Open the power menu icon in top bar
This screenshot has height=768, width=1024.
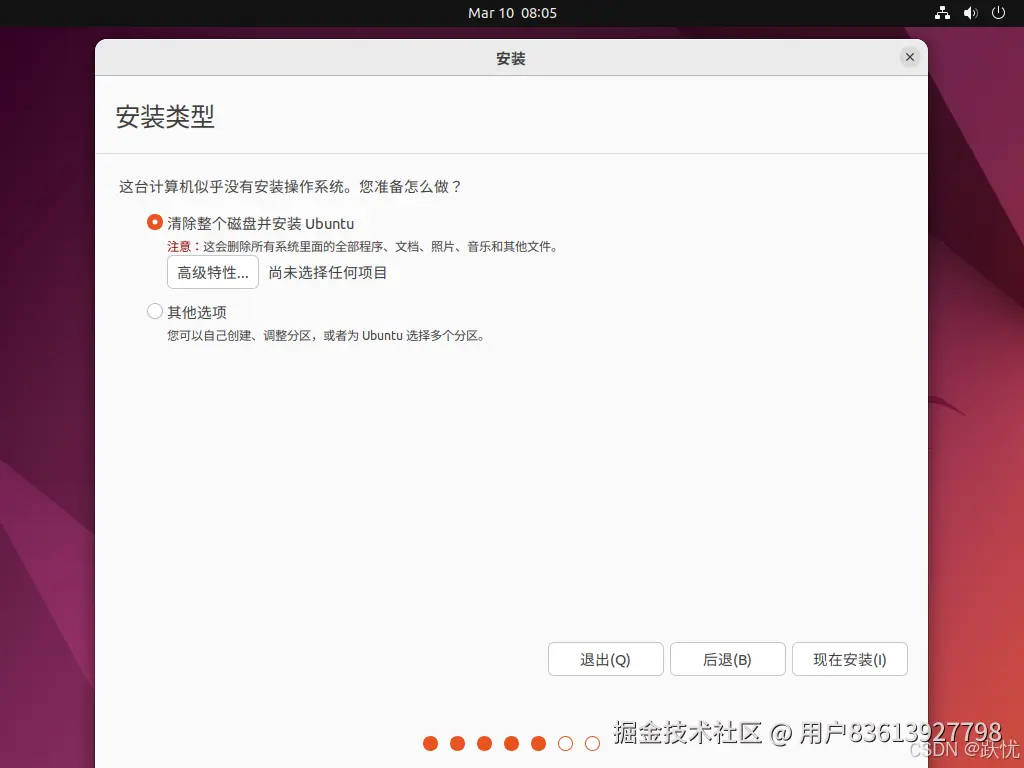click(999, 13)
